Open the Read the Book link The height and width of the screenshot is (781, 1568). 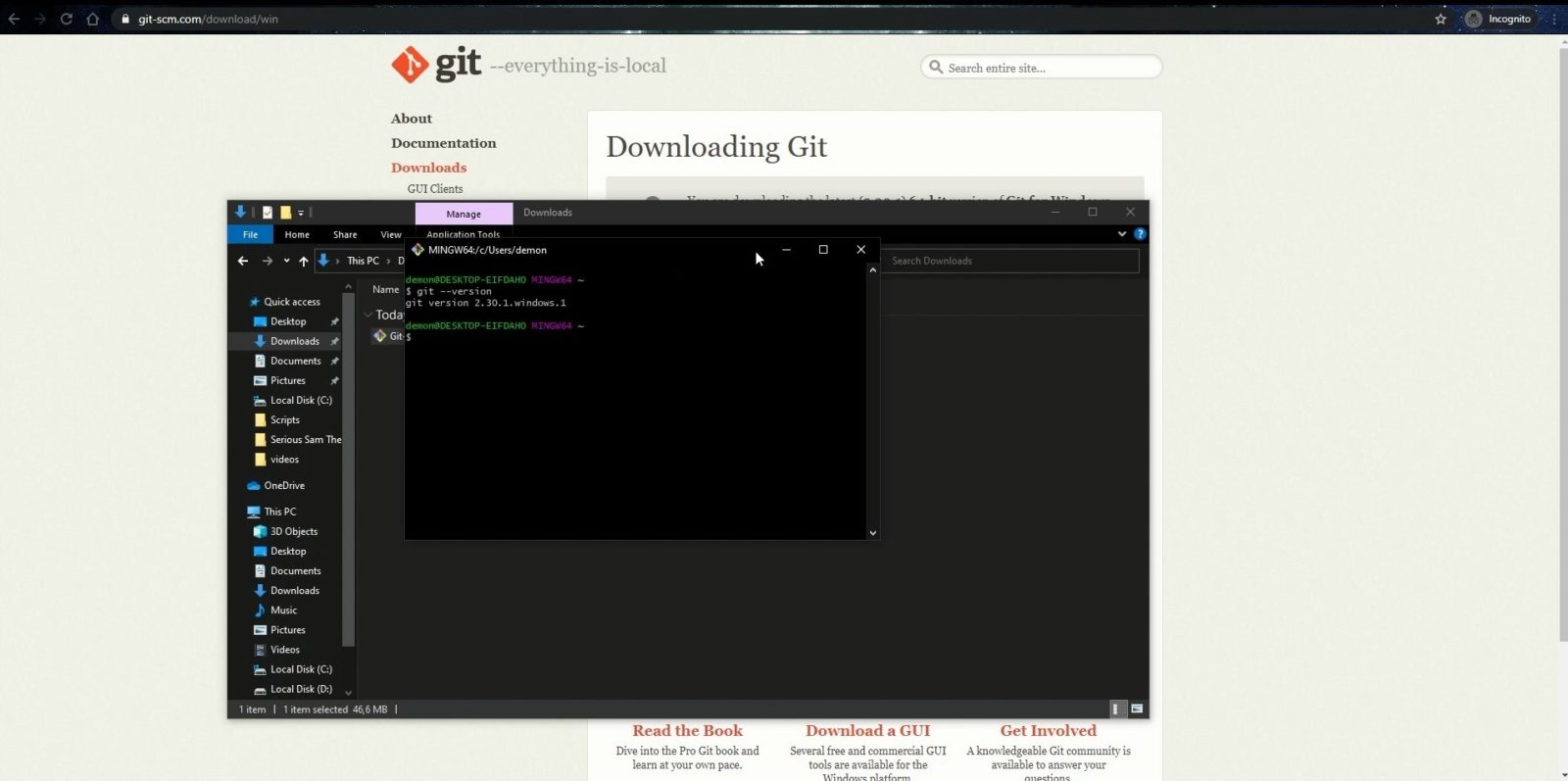tap(688, 731)
